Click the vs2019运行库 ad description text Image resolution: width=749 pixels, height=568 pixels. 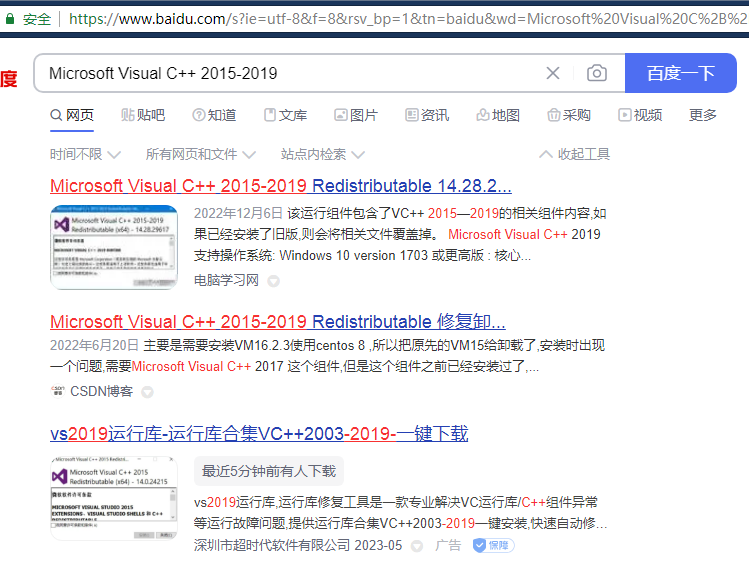click(x=400, y=513)
